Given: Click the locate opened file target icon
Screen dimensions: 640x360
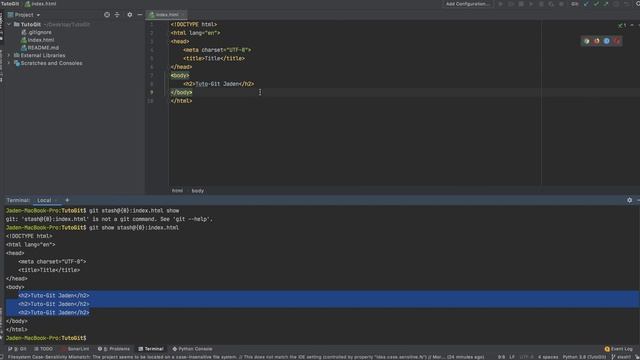Looking at the screenshot, I should coord(107,15).
